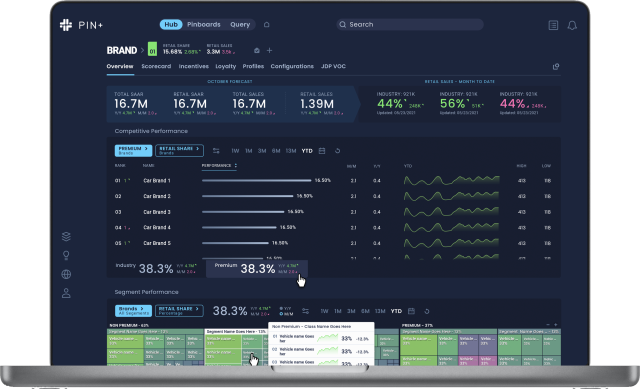Click the PIN+ logo icon
The height and width of the screenshot is (389, 640).
tap(66, 25)
